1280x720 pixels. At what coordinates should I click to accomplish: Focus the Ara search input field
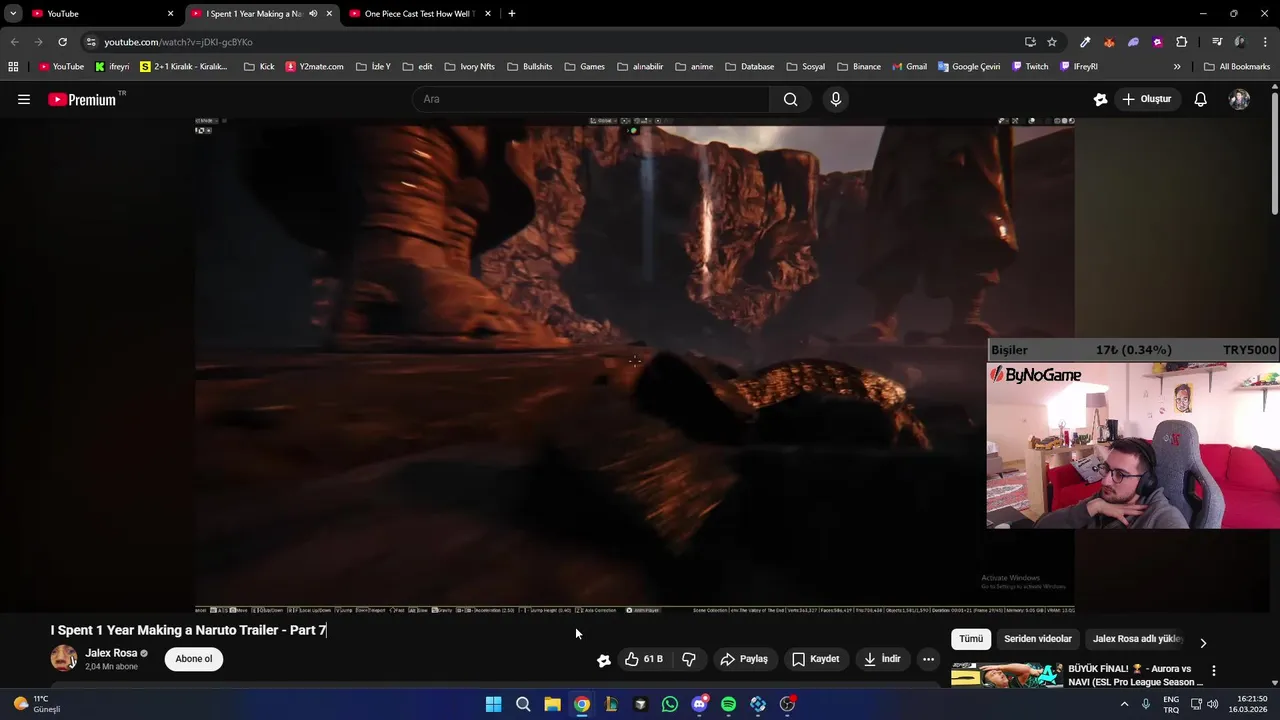pyautogui.click(x=590, y=99)
